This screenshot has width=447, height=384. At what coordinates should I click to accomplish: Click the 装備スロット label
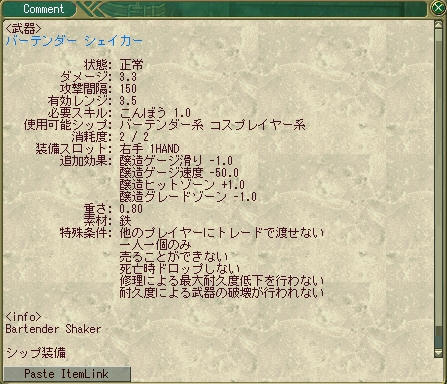(x=74, y=149)
